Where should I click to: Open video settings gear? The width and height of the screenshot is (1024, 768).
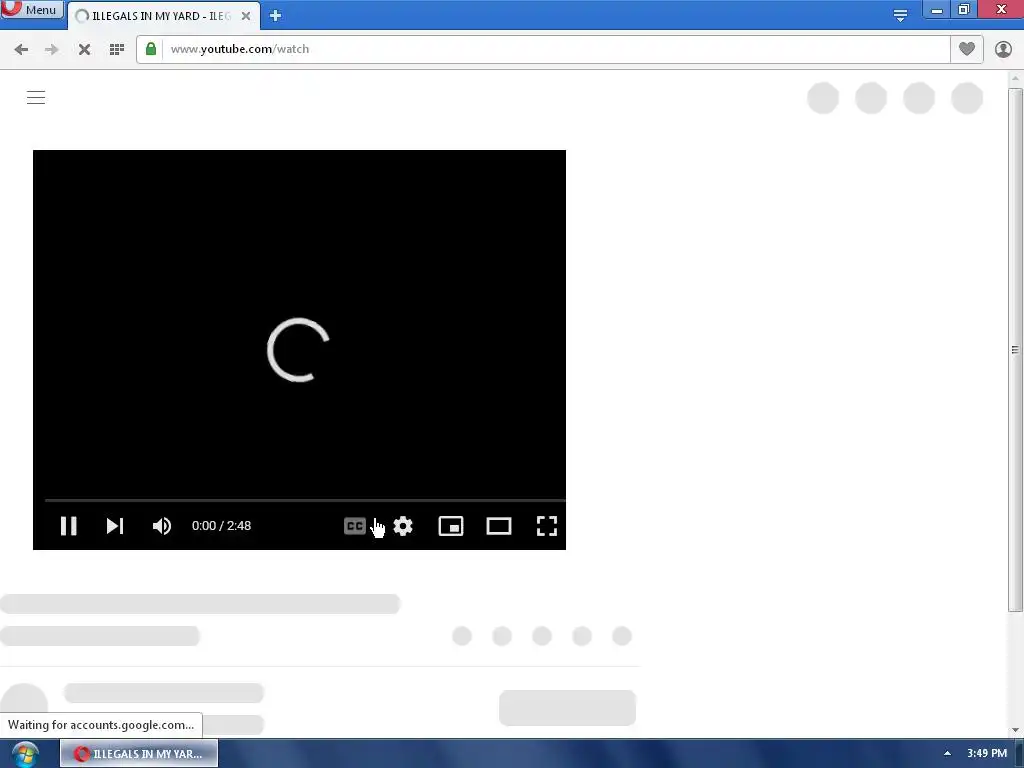[x=403, y=526]
